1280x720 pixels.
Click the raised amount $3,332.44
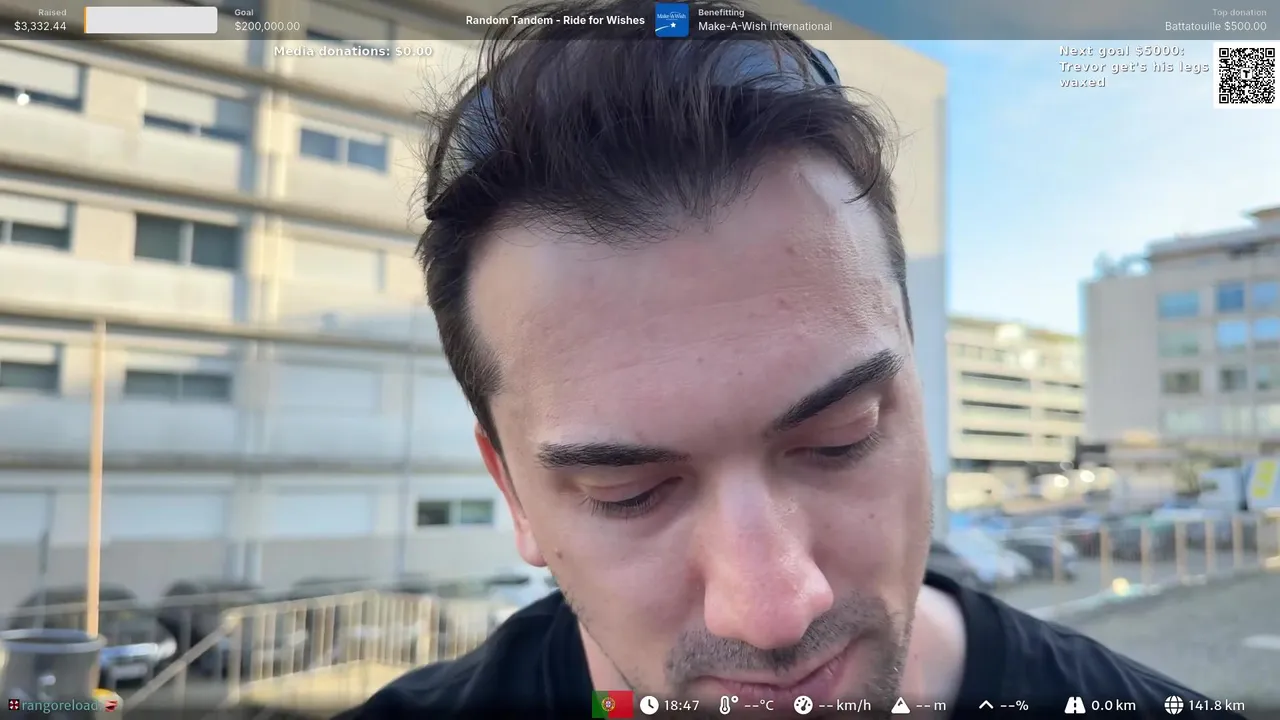(x=40, y=26)
